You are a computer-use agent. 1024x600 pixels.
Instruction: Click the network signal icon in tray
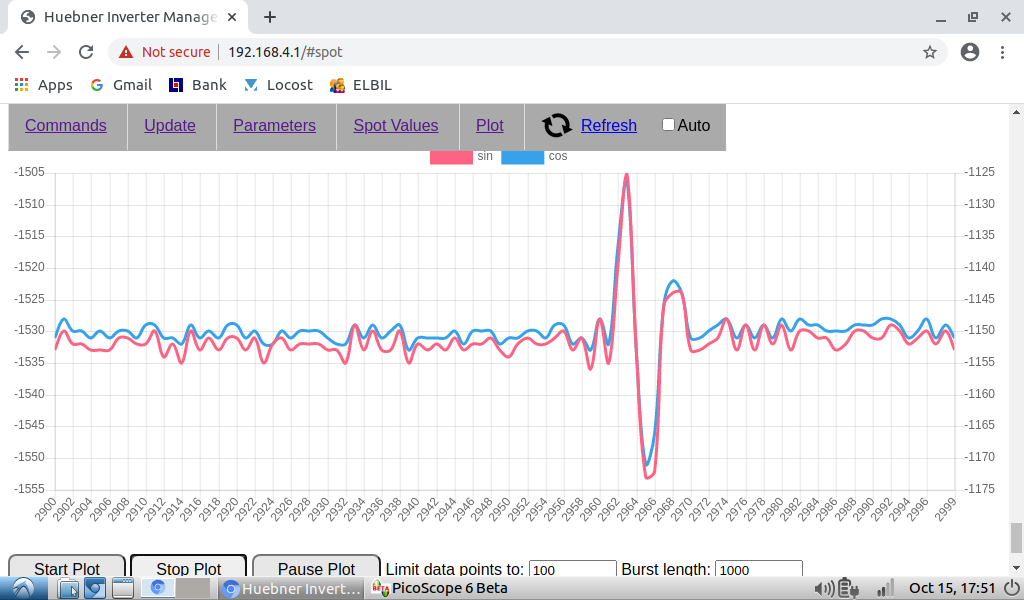point(884,588)
